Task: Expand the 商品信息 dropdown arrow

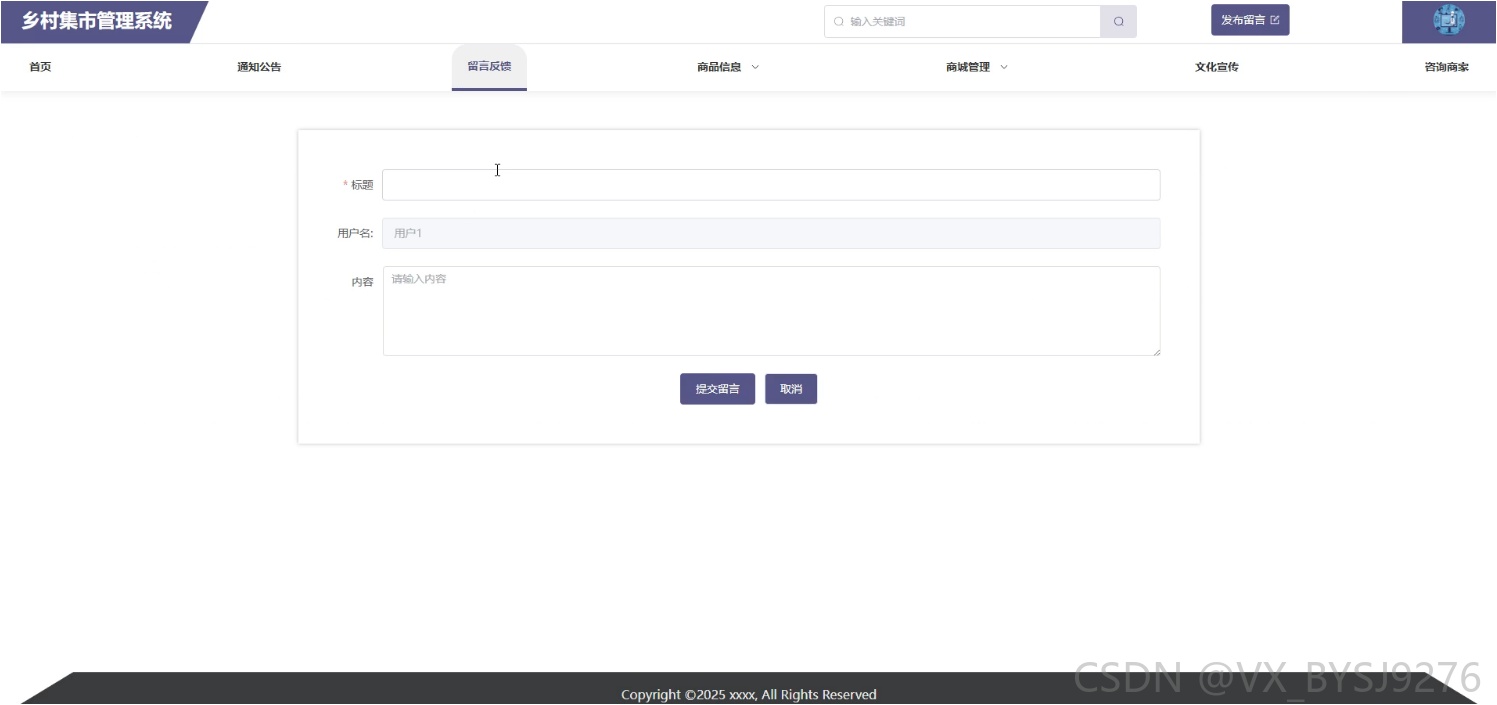Action: tap(755, 67)
